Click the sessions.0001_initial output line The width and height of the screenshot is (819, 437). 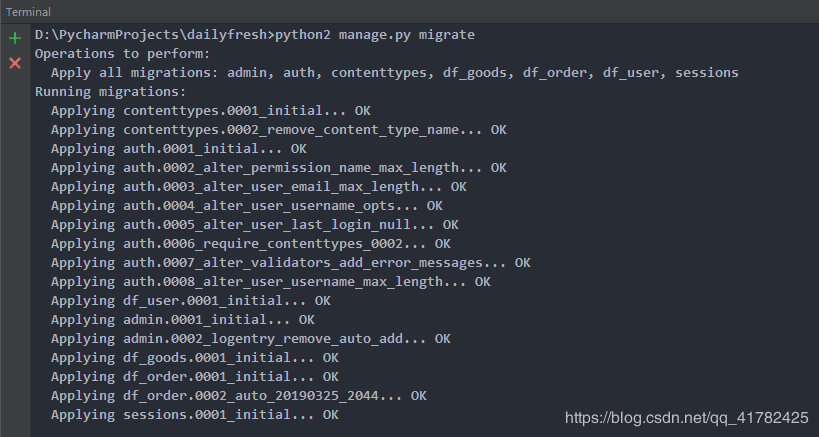[194, 414]
